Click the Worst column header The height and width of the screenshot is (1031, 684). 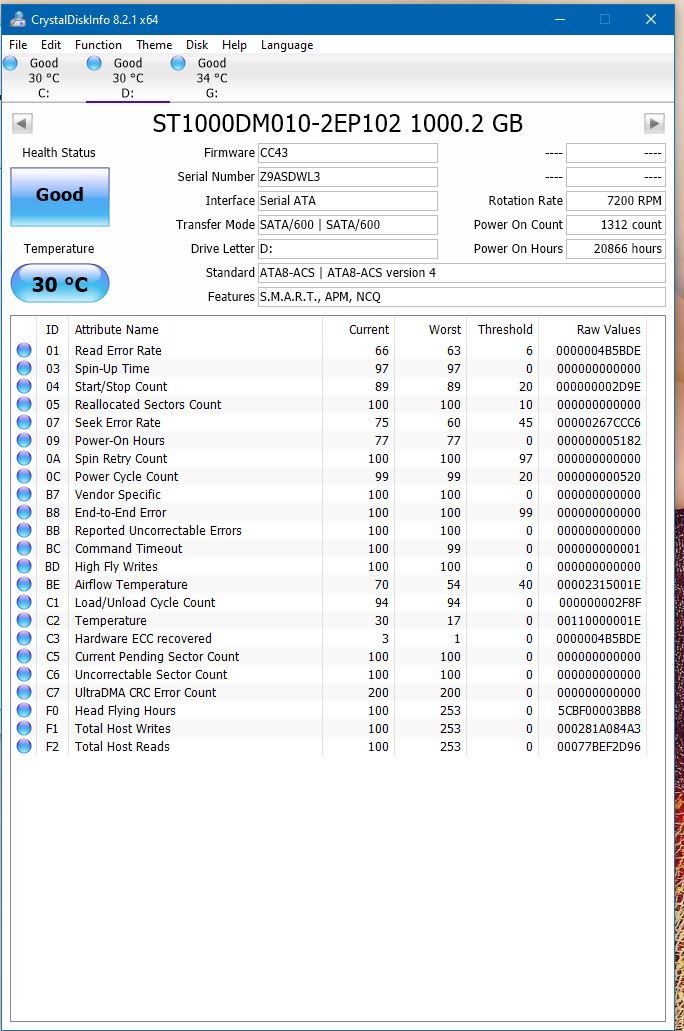[431, 329]
